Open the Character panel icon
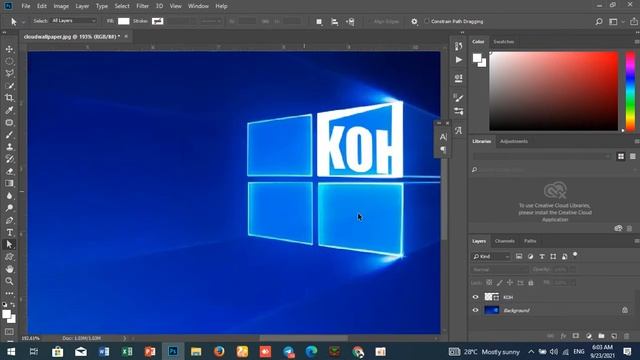The image size is (640, 360). (x=443, y=137)
